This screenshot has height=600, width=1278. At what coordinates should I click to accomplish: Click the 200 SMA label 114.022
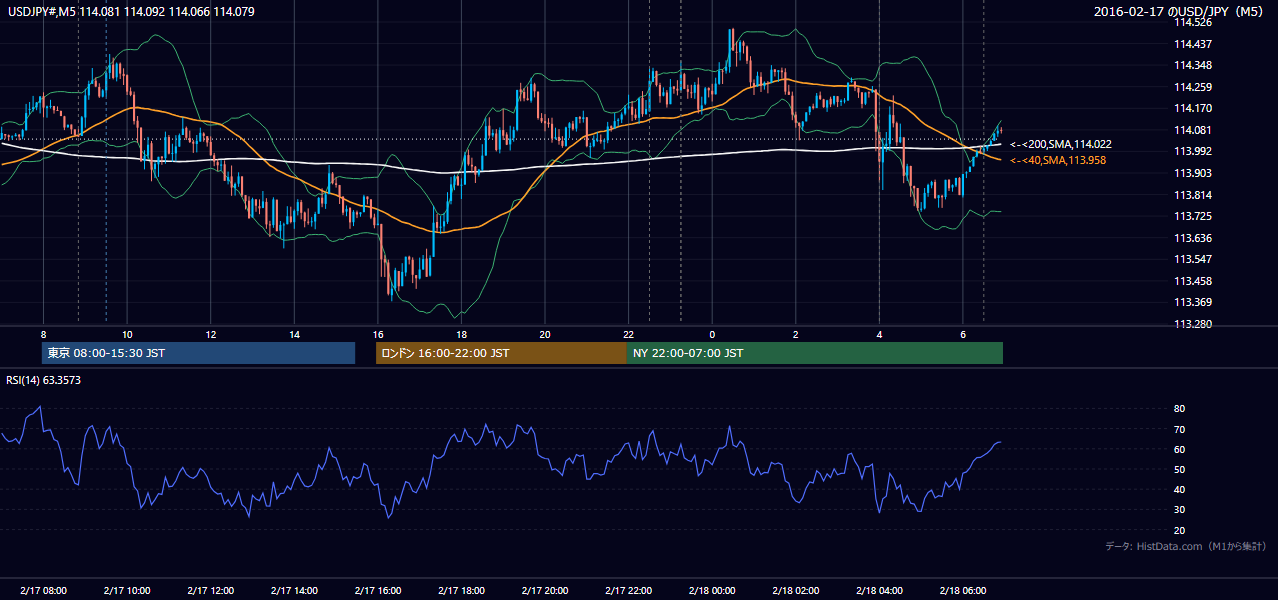[x=1060, y=144]
